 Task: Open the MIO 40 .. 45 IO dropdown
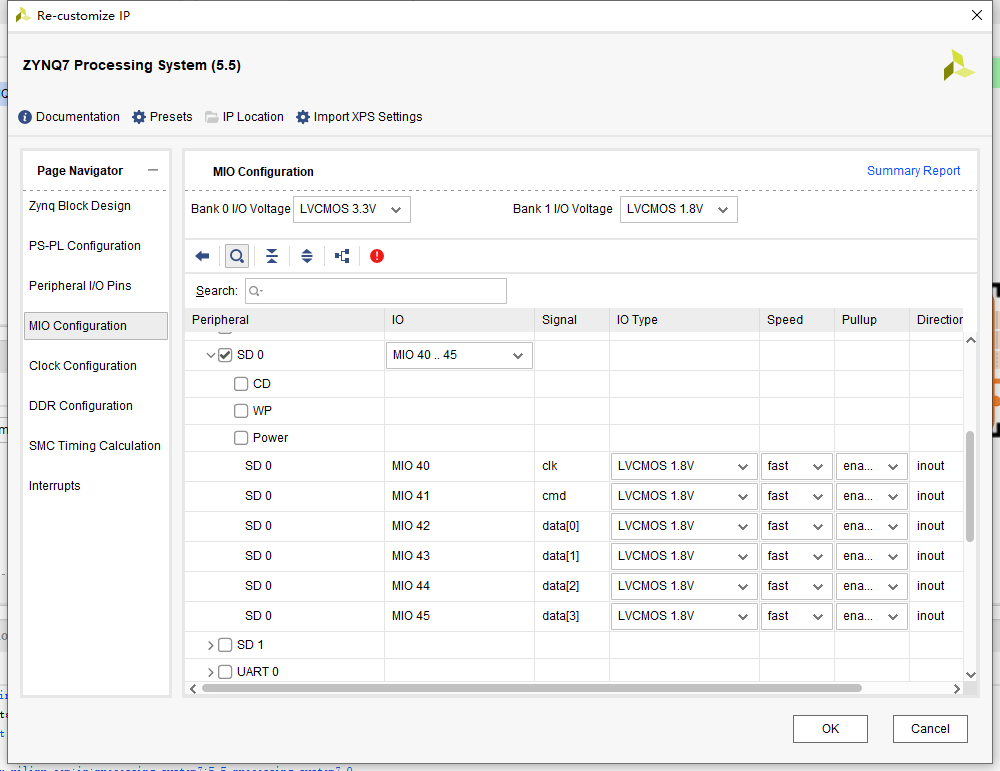click(x=459, y=355)
